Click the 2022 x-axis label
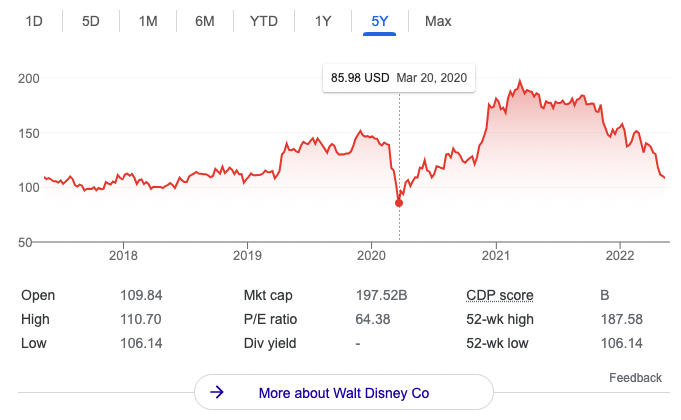Image resolution: width=681 pixels, height=420 pixels. point(621,255)
